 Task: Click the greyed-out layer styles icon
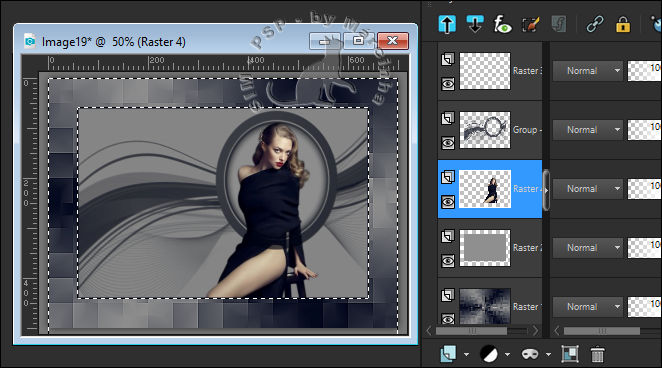[559, 24]
